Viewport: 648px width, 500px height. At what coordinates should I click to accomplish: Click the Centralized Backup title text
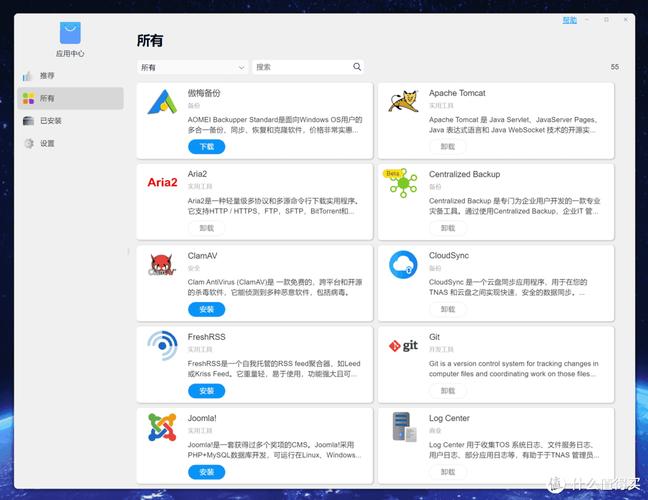coord(465,174)
